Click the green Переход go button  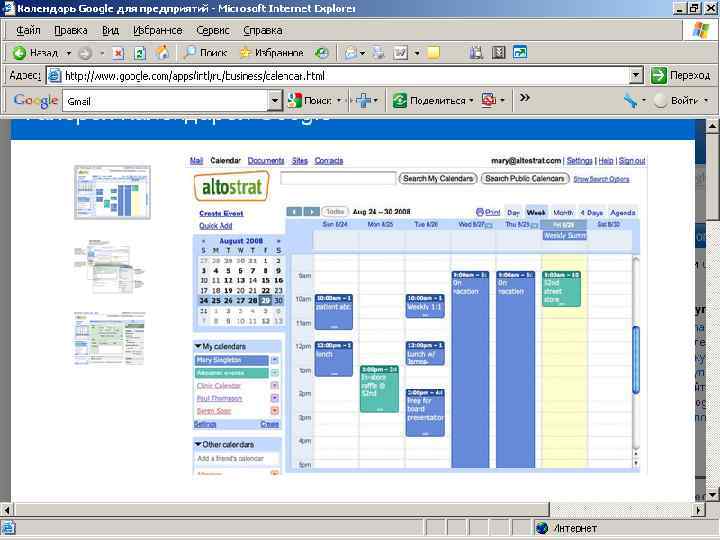coord(681,75)
